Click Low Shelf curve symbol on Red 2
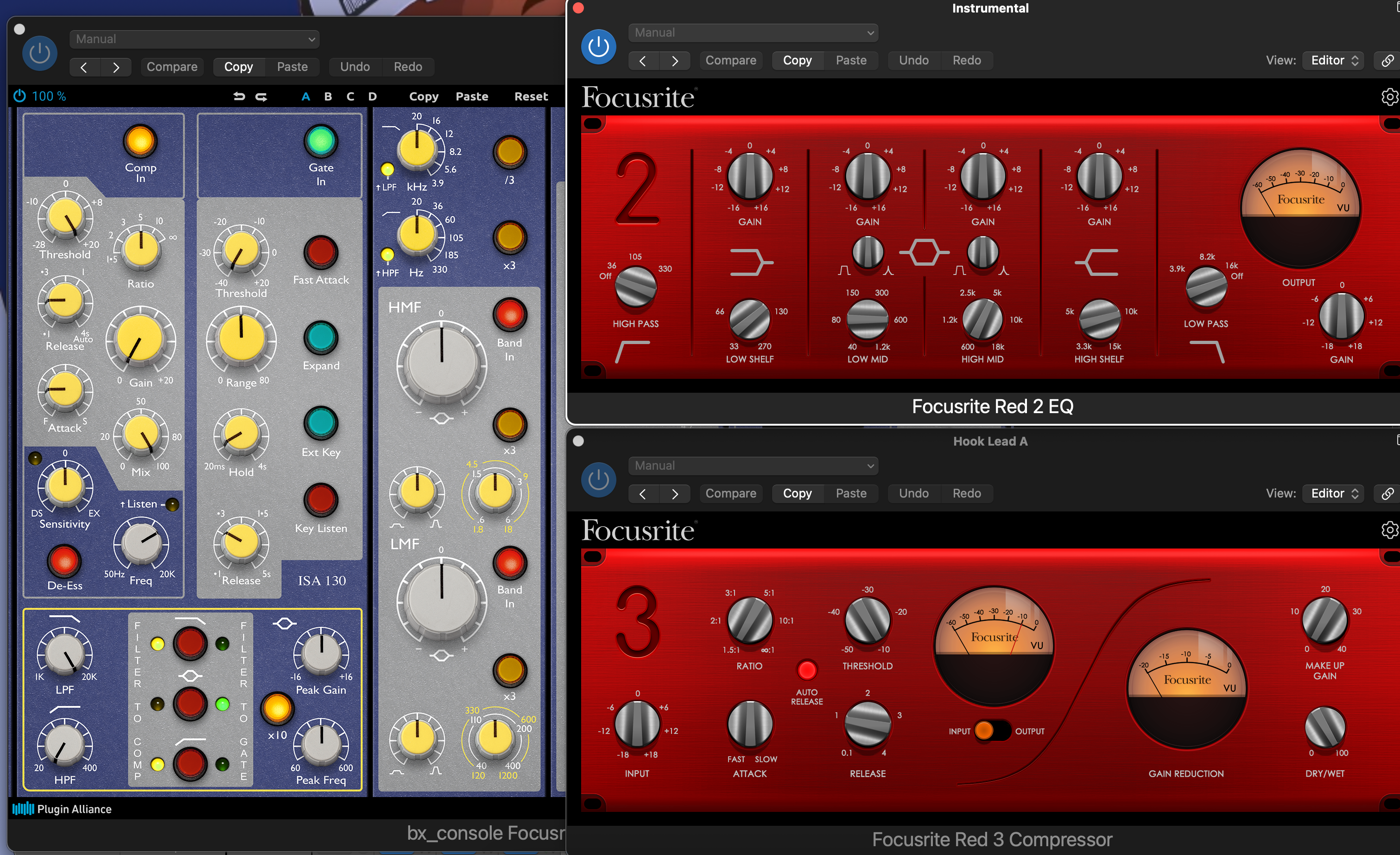This screenshot has height=855, width=1400. (751, 262)
